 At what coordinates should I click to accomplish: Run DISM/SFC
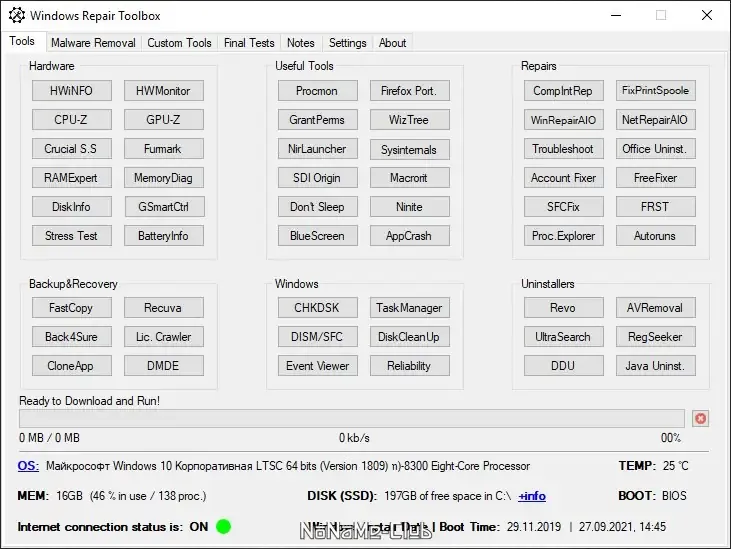(318, 336)
